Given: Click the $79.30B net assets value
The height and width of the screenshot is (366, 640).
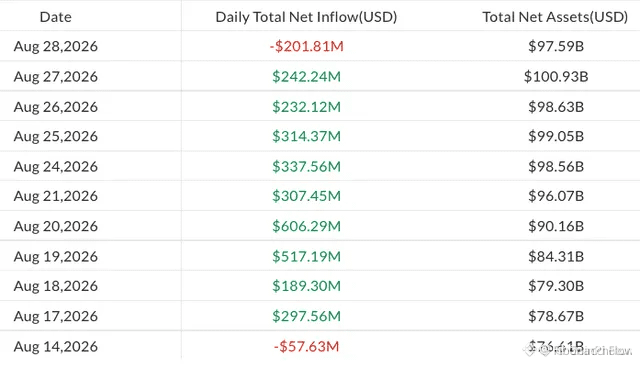Looking at the screenshot, I should [556, 286].
